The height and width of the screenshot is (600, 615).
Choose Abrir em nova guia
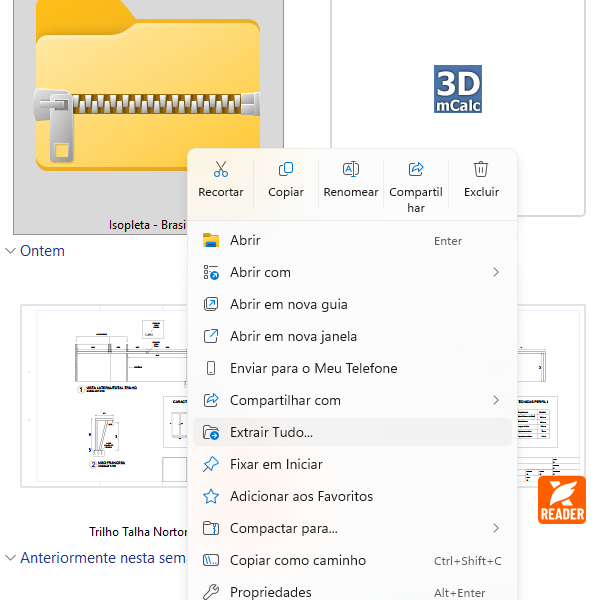pyautogui.click(x=288, y=304)
